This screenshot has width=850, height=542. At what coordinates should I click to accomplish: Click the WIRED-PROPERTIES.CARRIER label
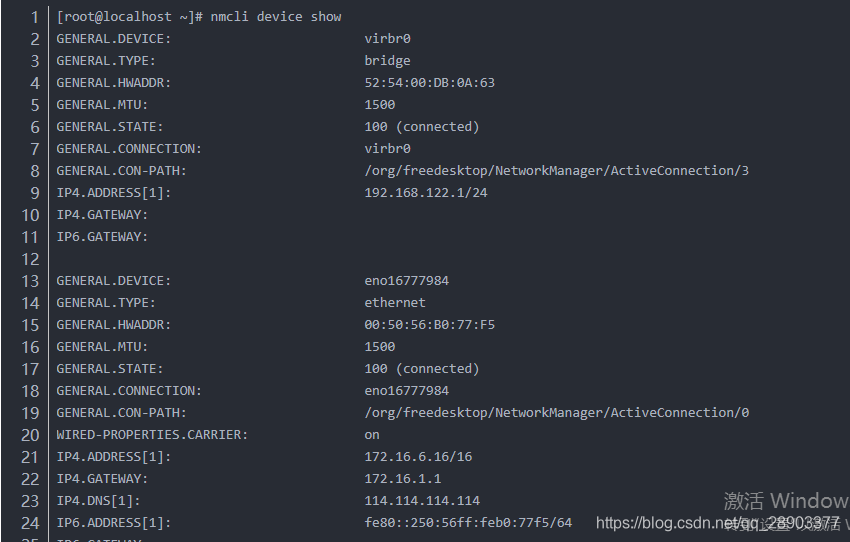click(152, 435)
